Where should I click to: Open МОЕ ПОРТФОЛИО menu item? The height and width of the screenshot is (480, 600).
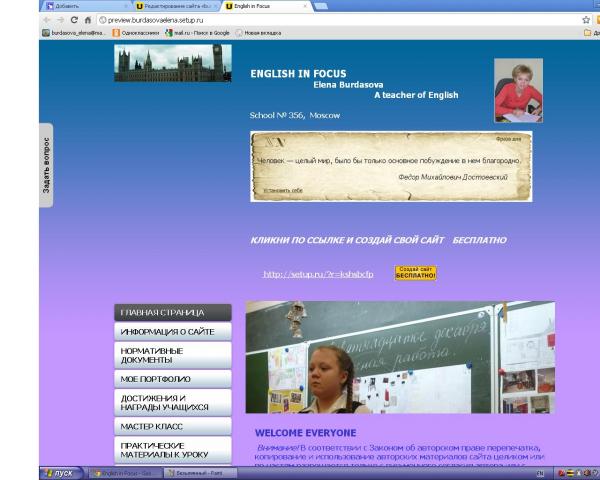(173, 379)
